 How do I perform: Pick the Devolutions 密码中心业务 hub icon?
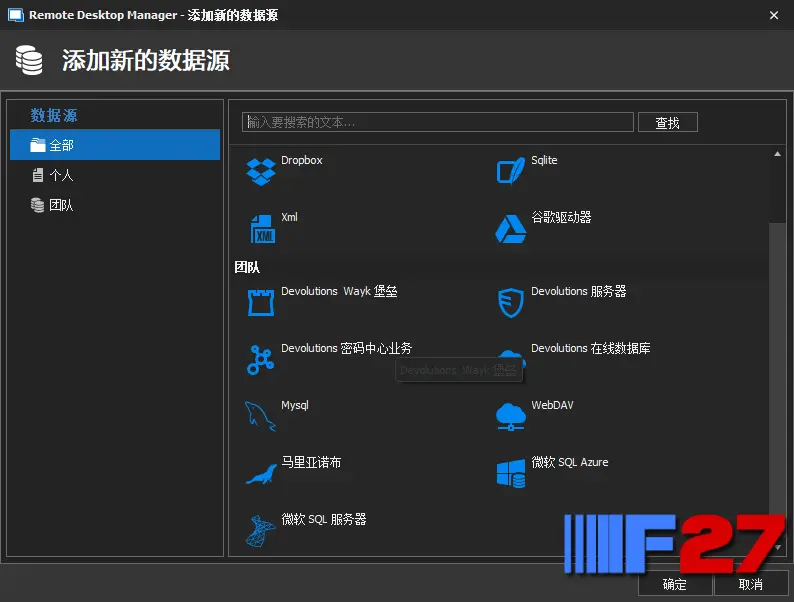(x=261, y=360)
